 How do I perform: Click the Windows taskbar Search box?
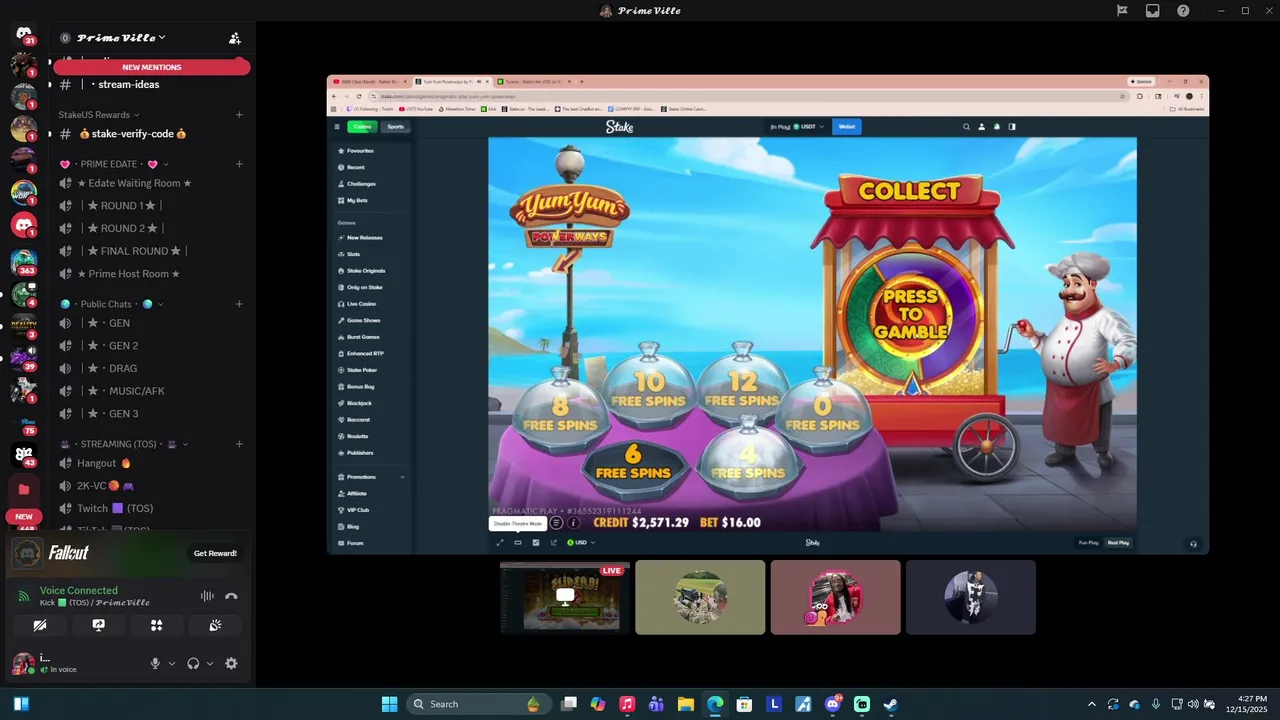[x=476, y=704]
